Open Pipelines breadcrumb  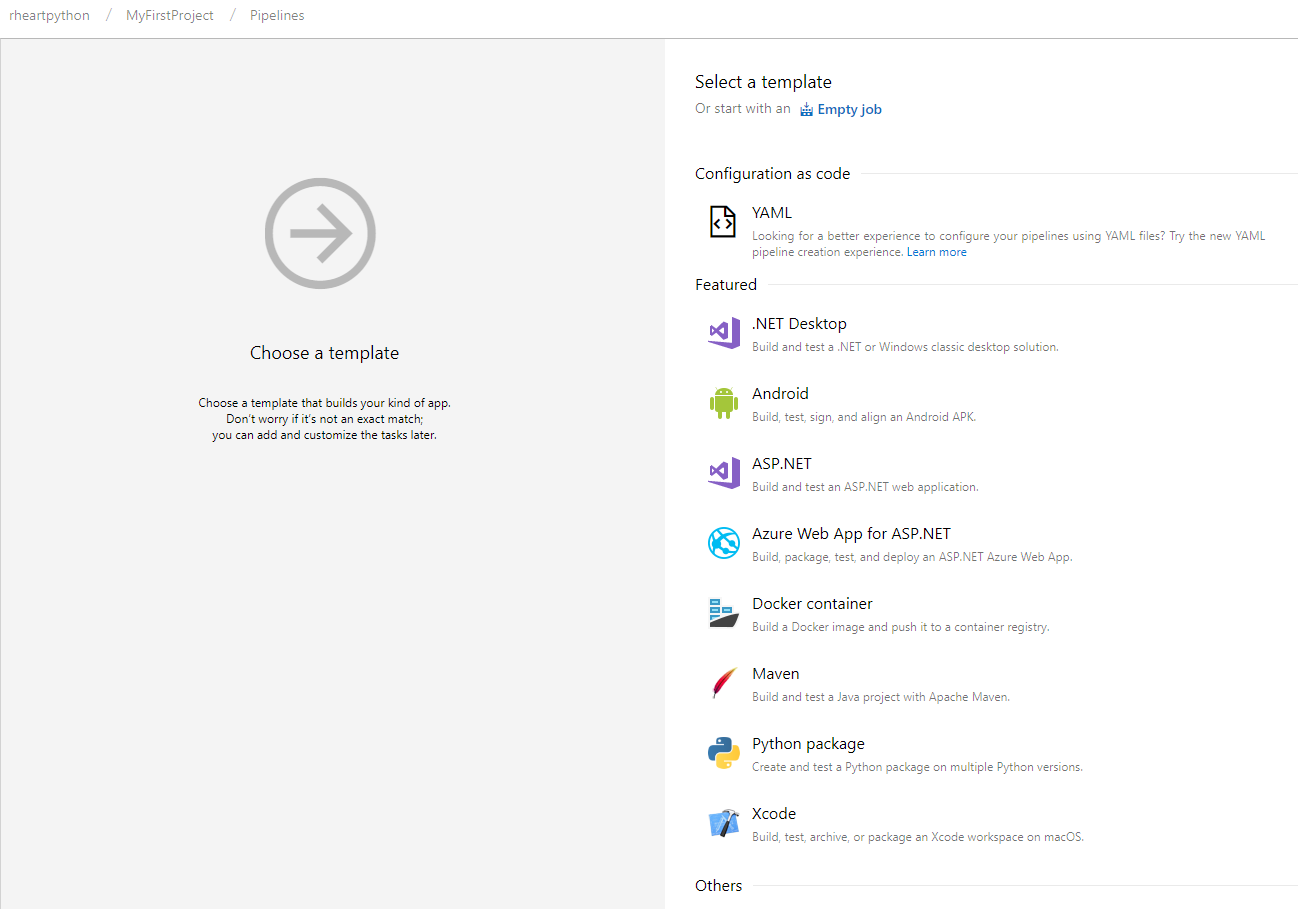tap(277, 16)
